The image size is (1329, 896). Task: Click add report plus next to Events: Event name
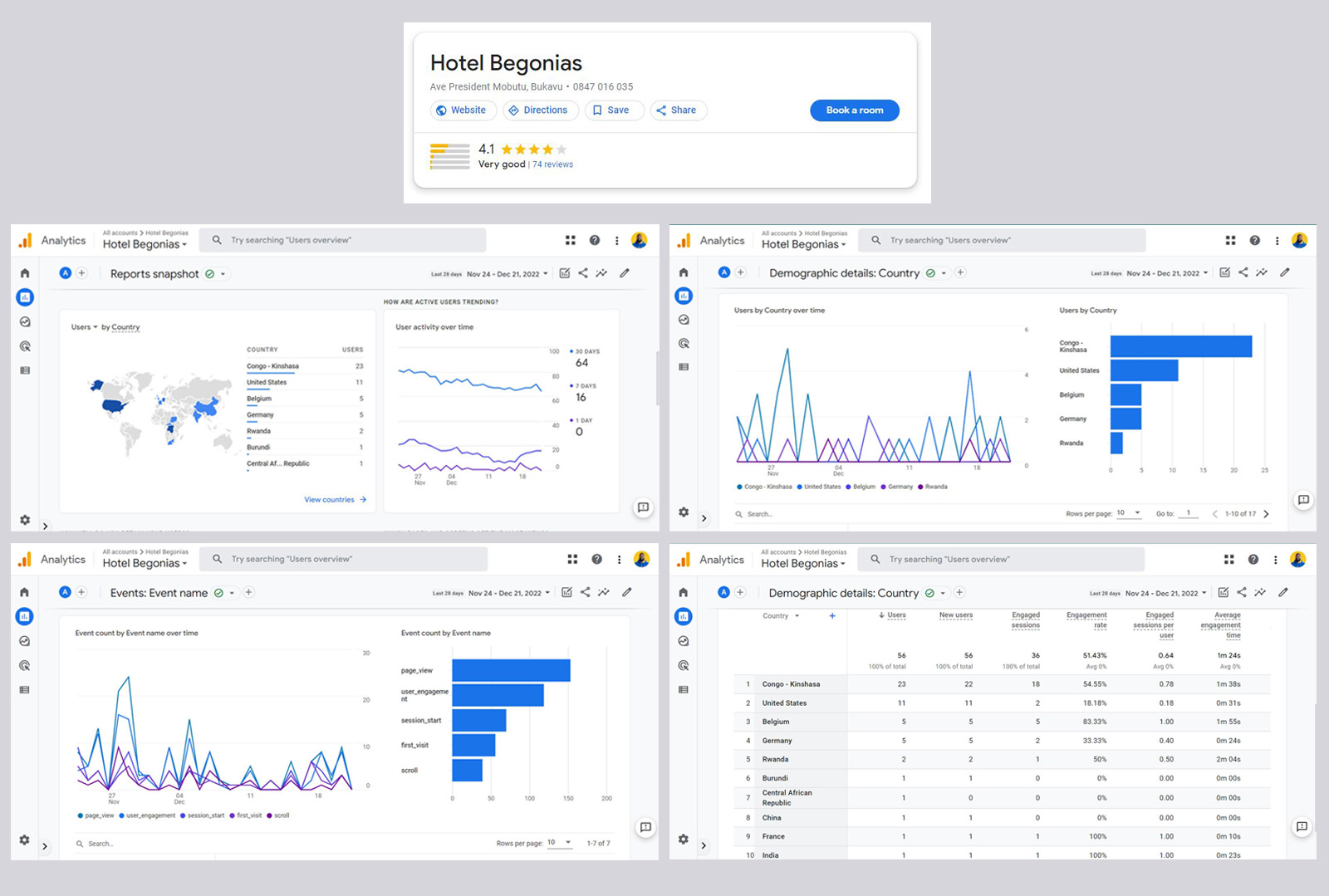point(248,592)
